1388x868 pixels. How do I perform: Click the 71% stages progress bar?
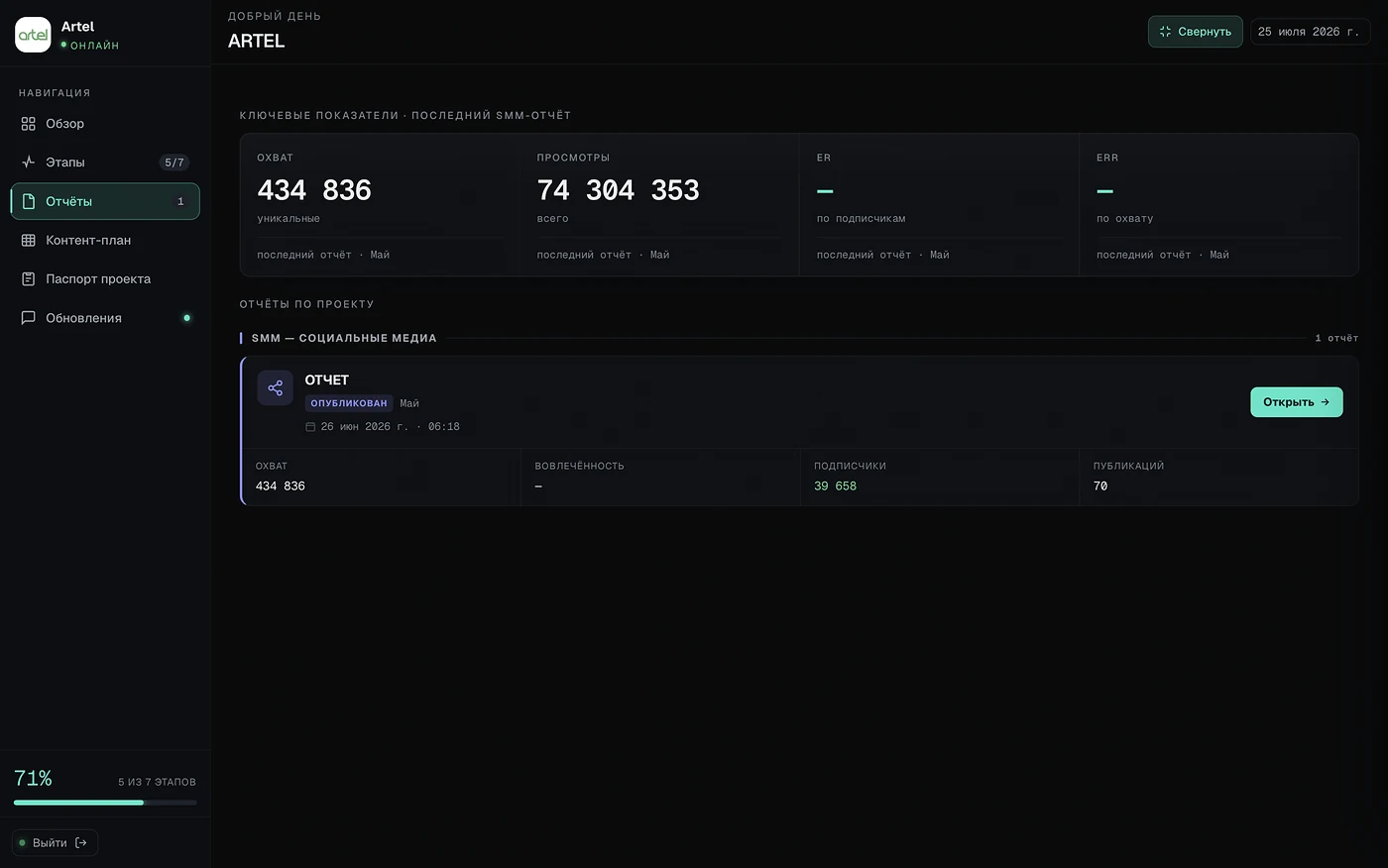[105, 803]
